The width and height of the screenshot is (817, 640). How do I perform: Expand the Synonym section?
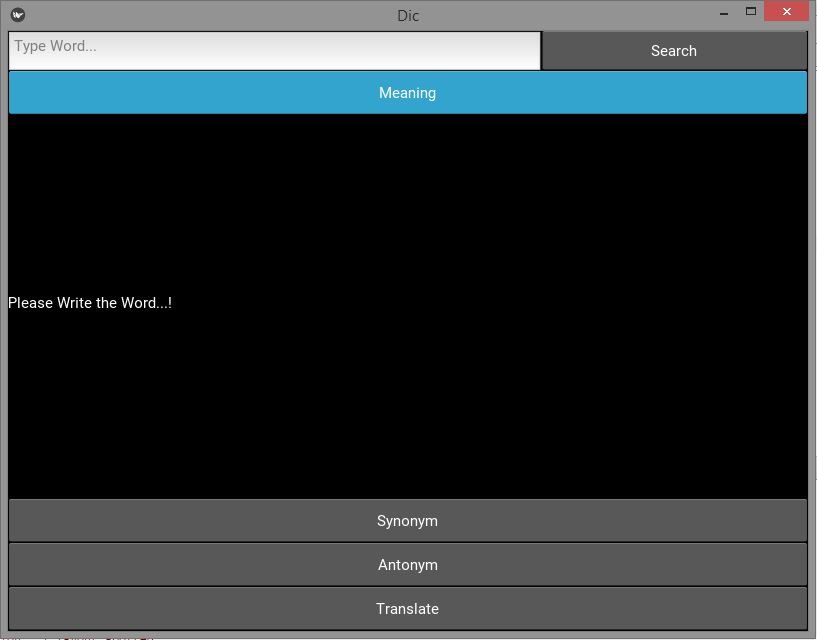pos(407,521)
